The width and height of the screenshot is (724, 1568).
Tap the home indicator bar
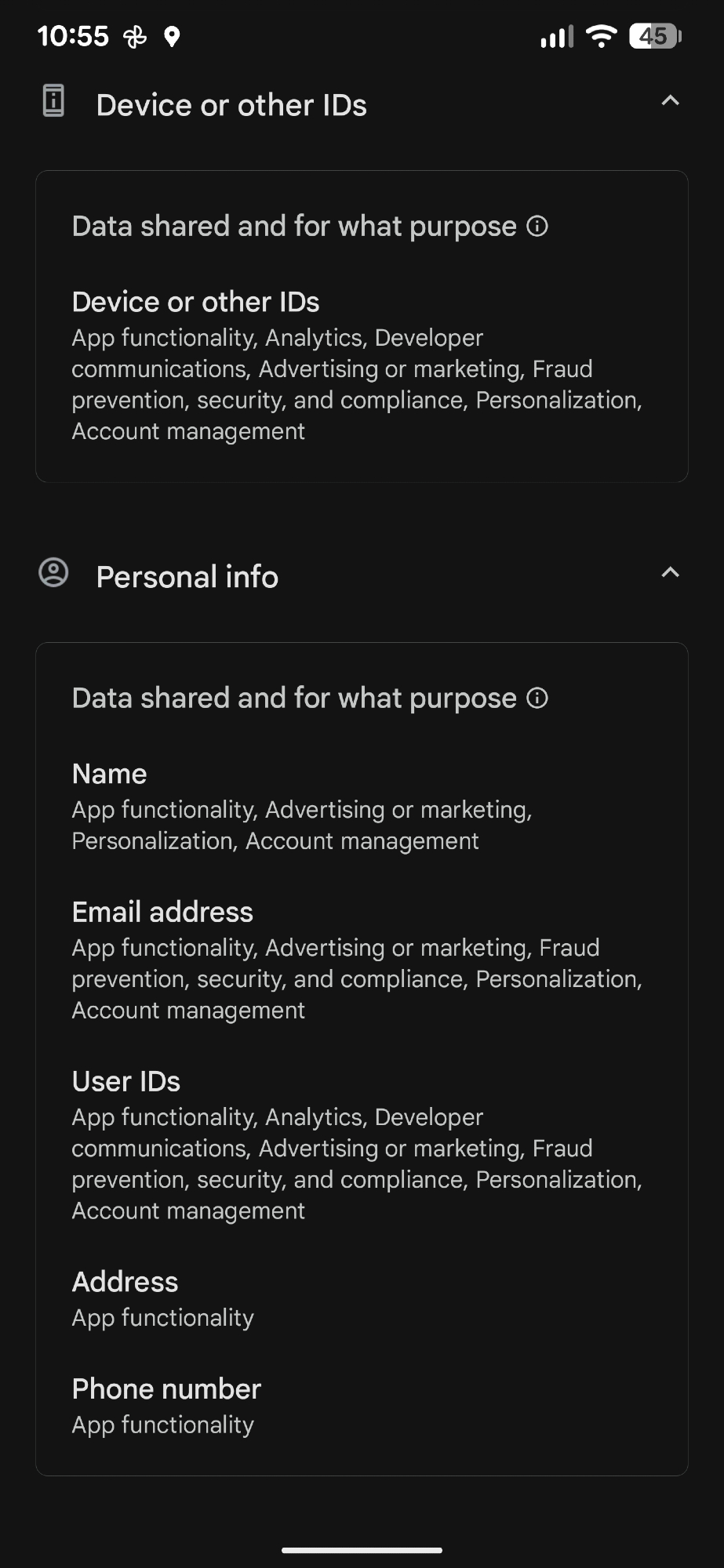click(x=362, y=1550)
